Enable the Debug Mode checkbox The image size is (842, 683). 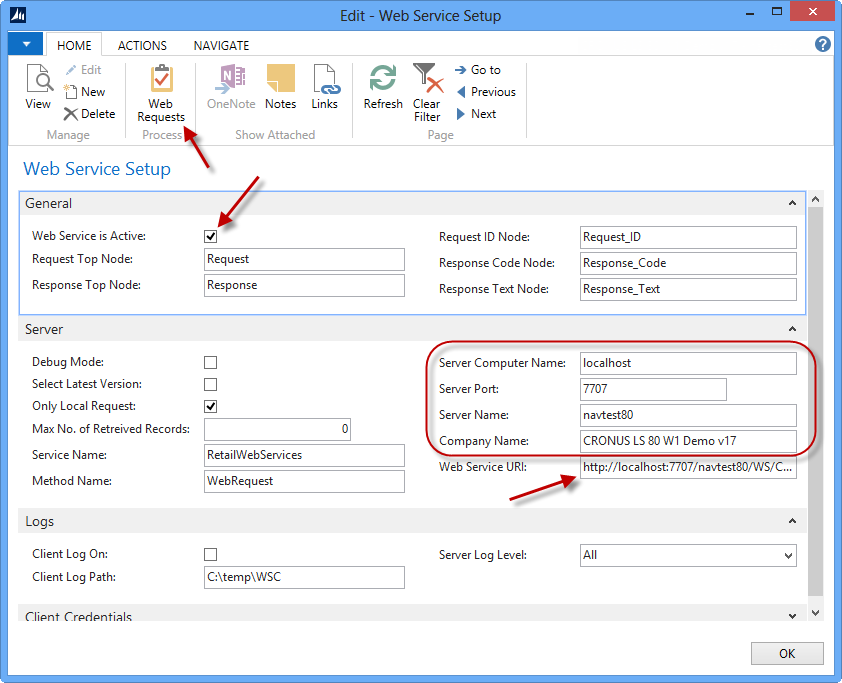211,363
